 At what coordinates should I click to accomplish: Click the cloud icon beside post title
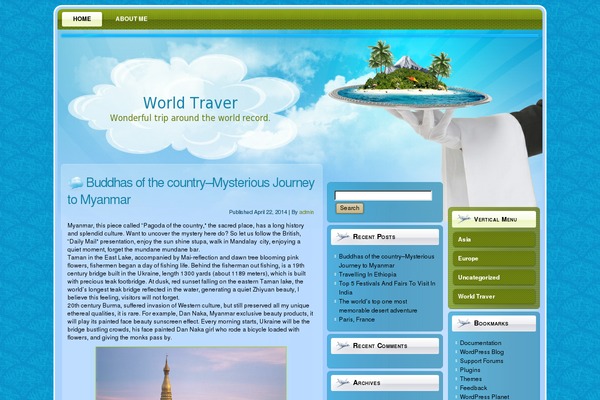75,183
